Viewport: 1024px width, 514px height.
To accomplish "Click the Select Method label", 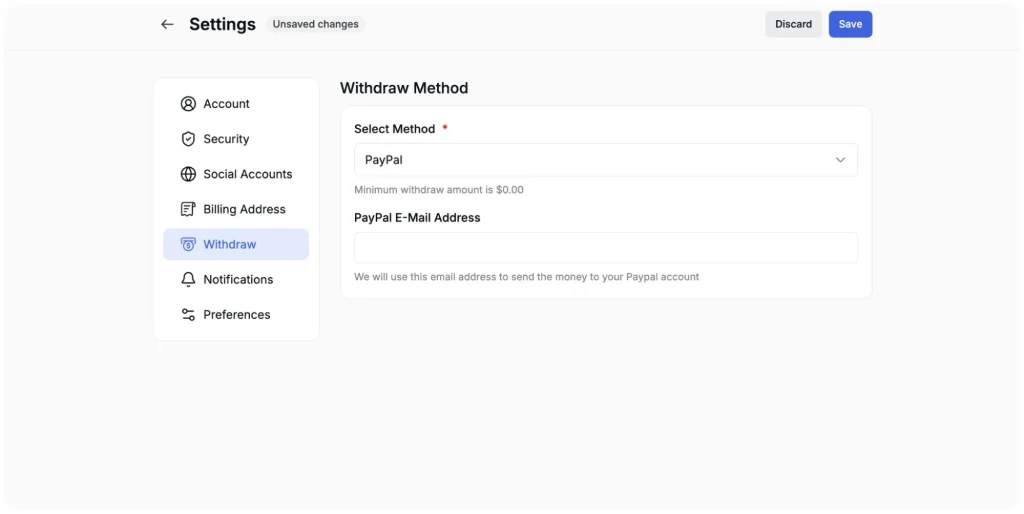I will pyautogui.click(x=394, y=129).
